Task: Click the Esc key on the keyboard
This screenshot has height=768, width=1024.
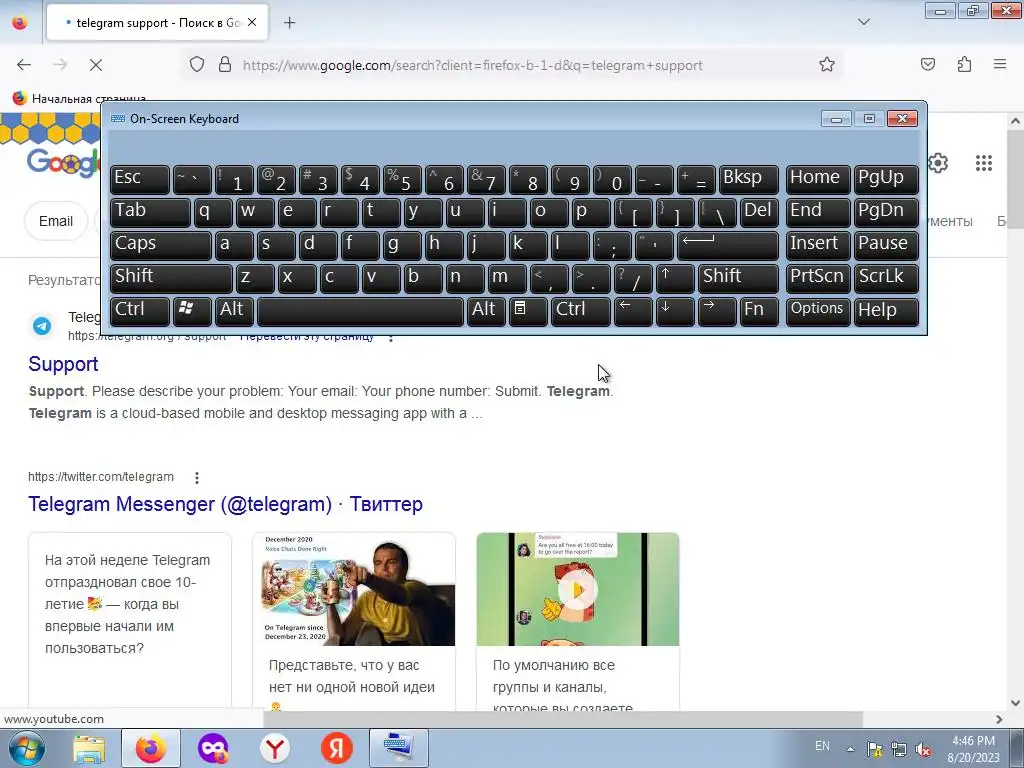Action: point(140,179)
